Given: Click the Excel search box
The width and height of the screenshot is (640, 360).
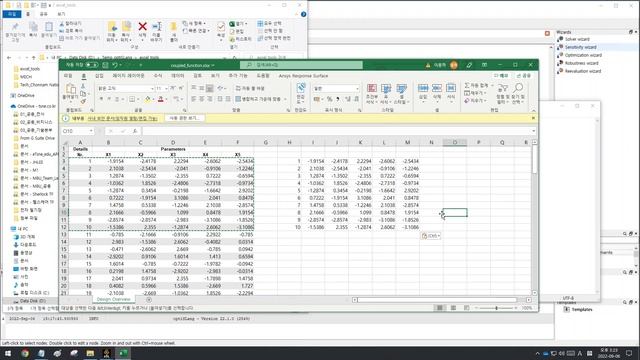Looking at the screenshot, I should 301,65.
